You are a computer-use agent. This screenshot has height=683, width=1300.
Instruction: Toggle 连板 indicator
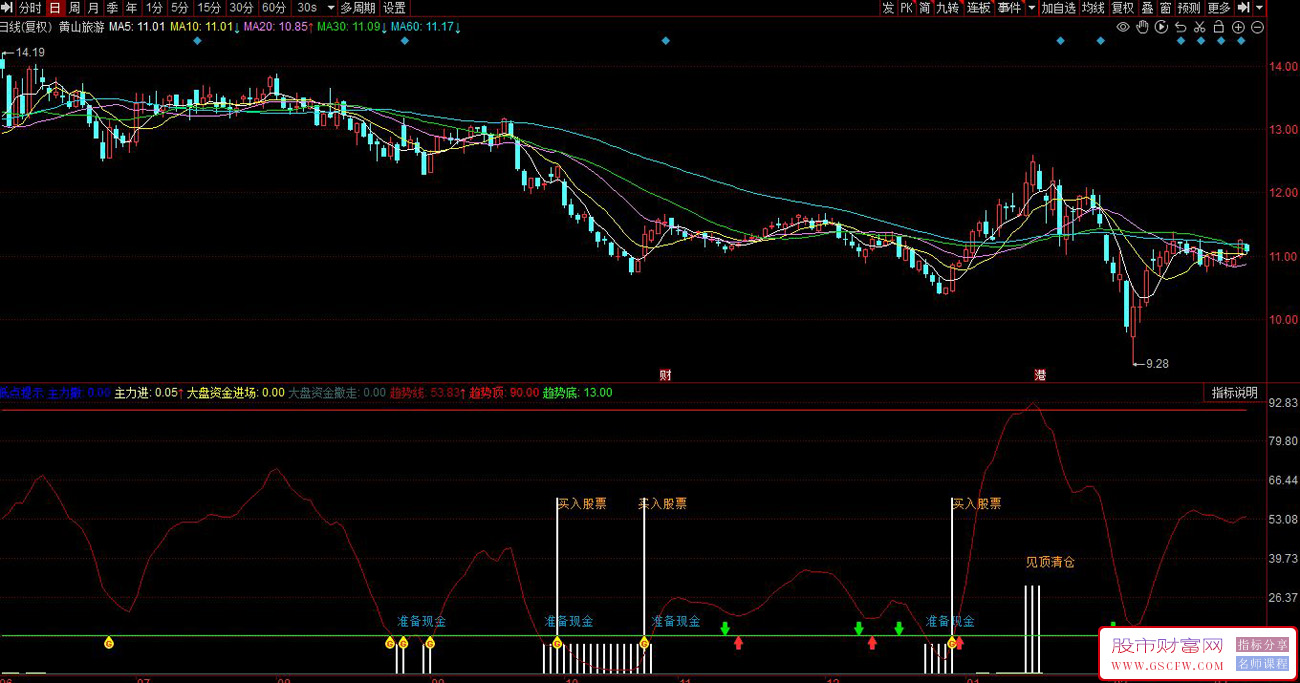pos(978,8)
